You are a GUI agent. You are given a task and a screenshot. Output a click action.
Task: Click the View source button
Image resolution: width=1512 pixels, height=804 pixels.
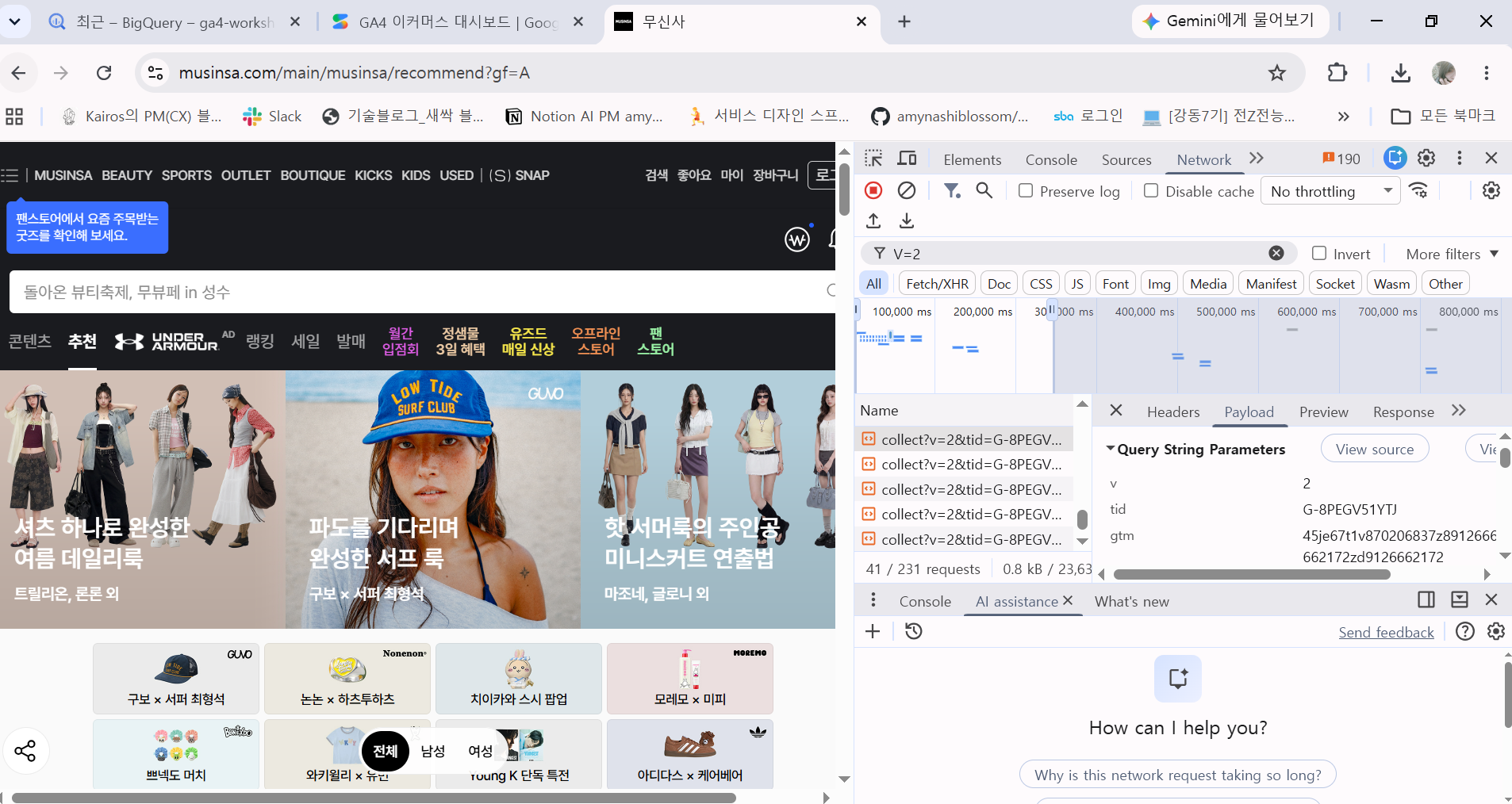pos(1375,449)
